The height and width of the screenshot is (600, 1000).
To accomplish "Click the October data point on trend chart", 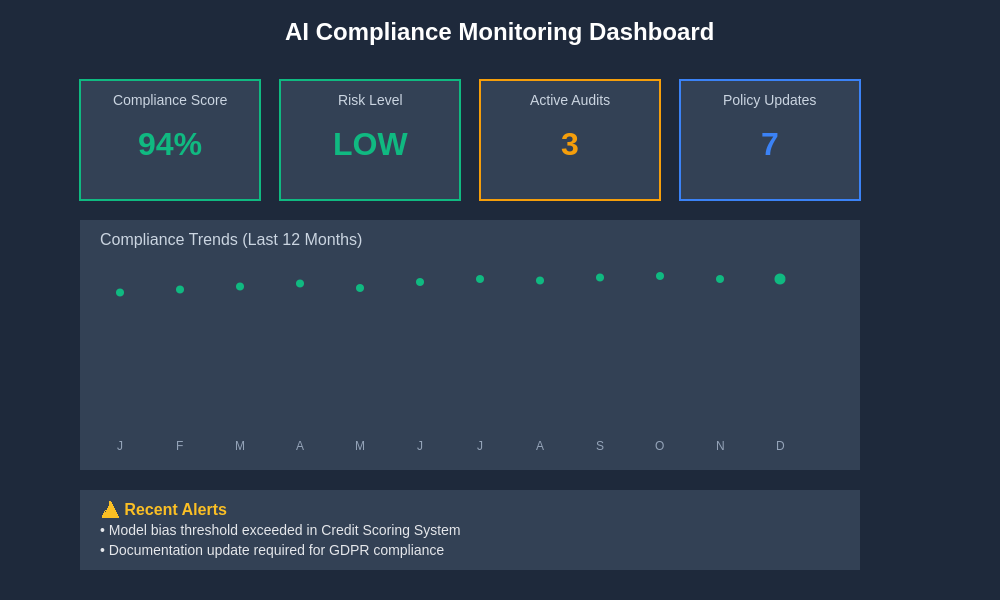I will tap(660, 276).
